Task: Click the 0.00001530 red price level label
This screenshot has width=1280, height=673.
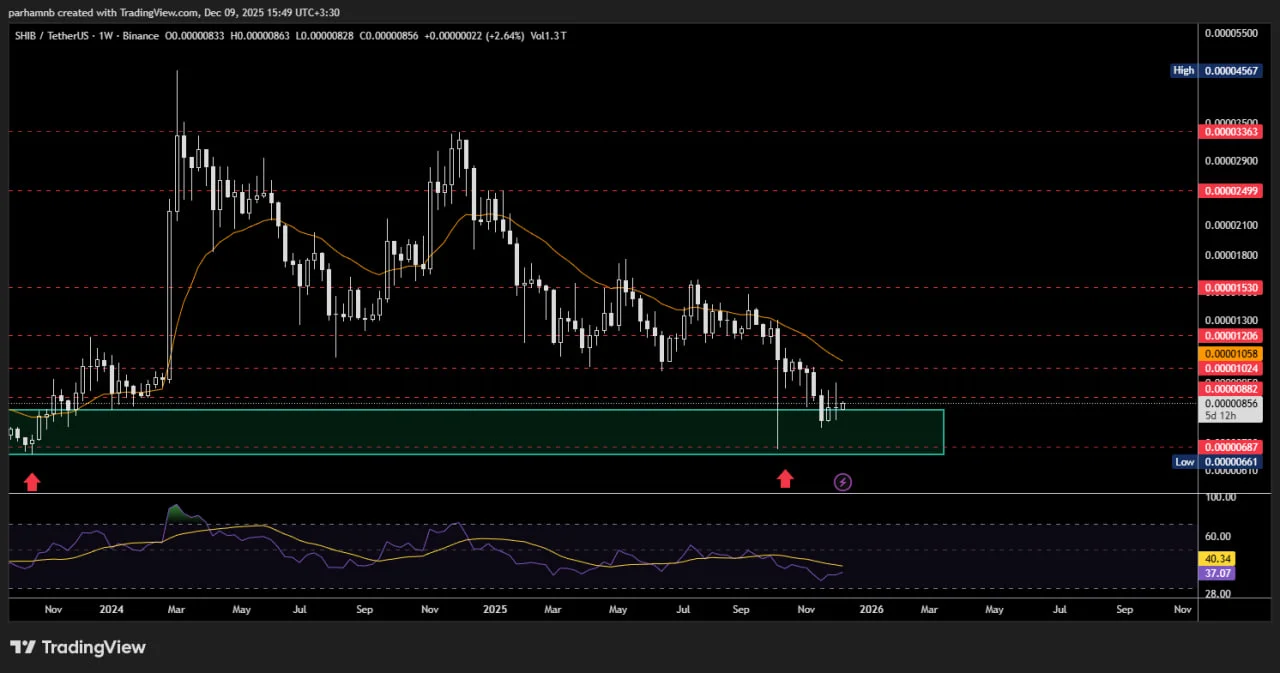Action: click(x=1231, y=287)
